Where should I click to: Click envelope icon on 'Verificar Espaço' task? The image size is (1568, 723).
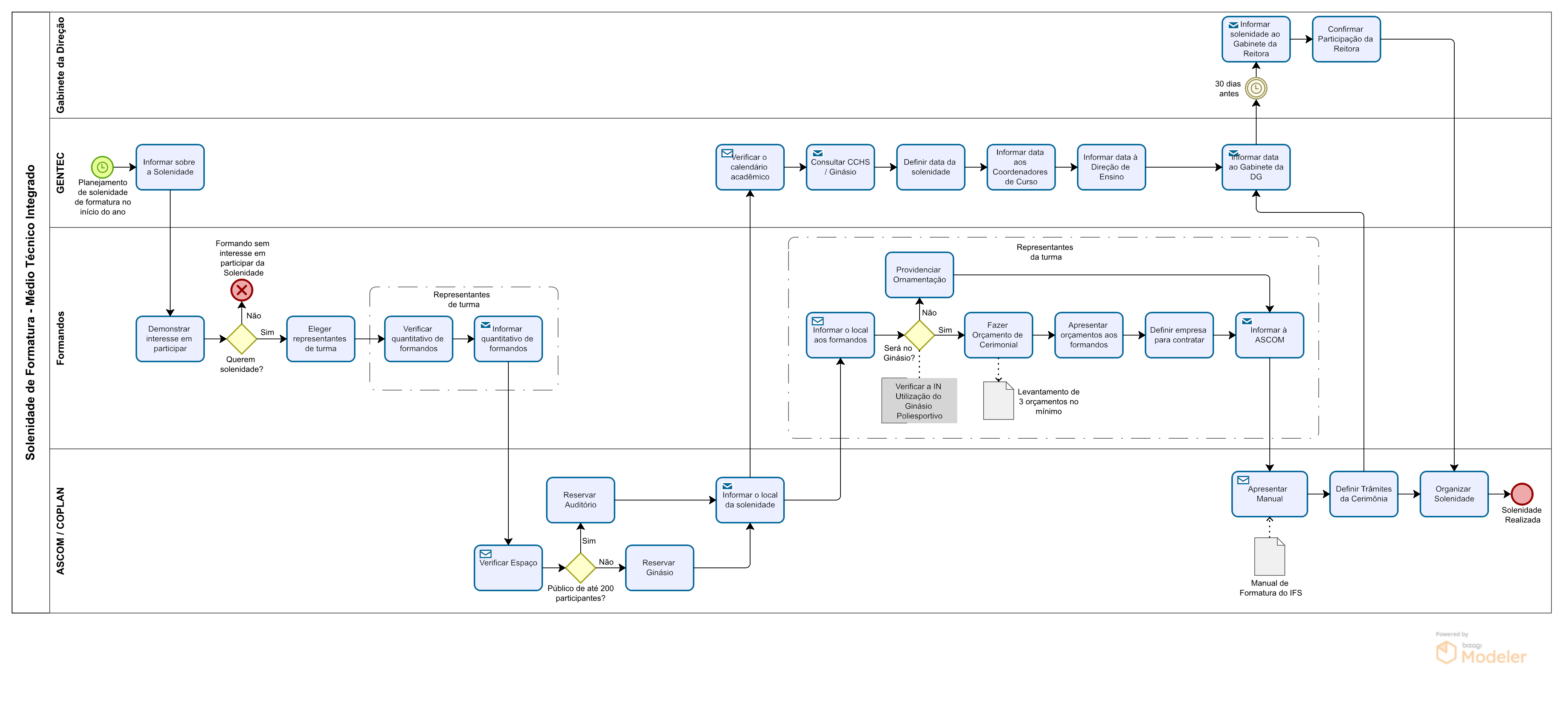point(486,554)
